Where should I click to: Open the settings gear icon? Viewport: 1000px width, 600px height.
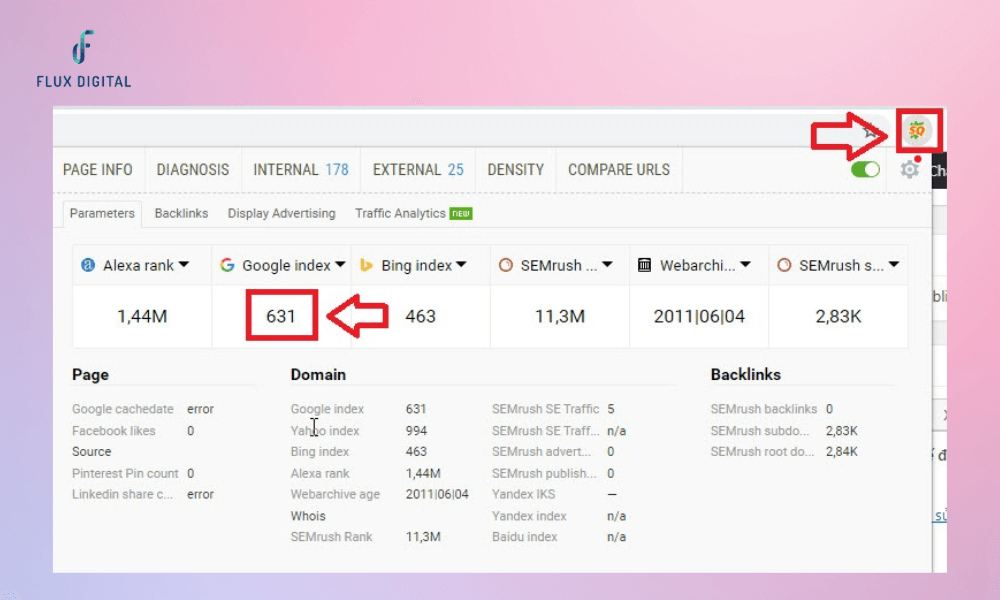[x=909, y=170]
